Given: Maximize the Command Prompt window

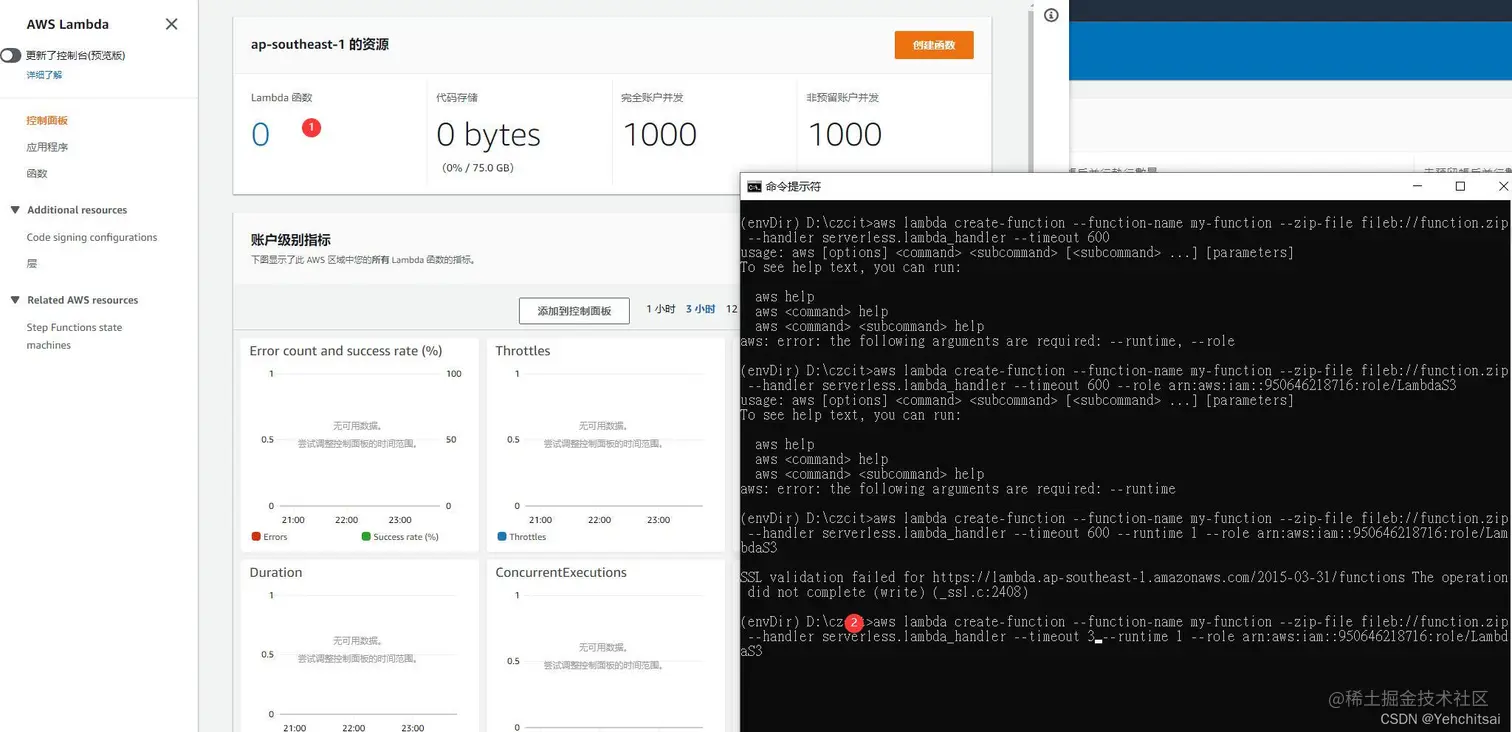Looking at the screenshot, I should coord(1460,186).
